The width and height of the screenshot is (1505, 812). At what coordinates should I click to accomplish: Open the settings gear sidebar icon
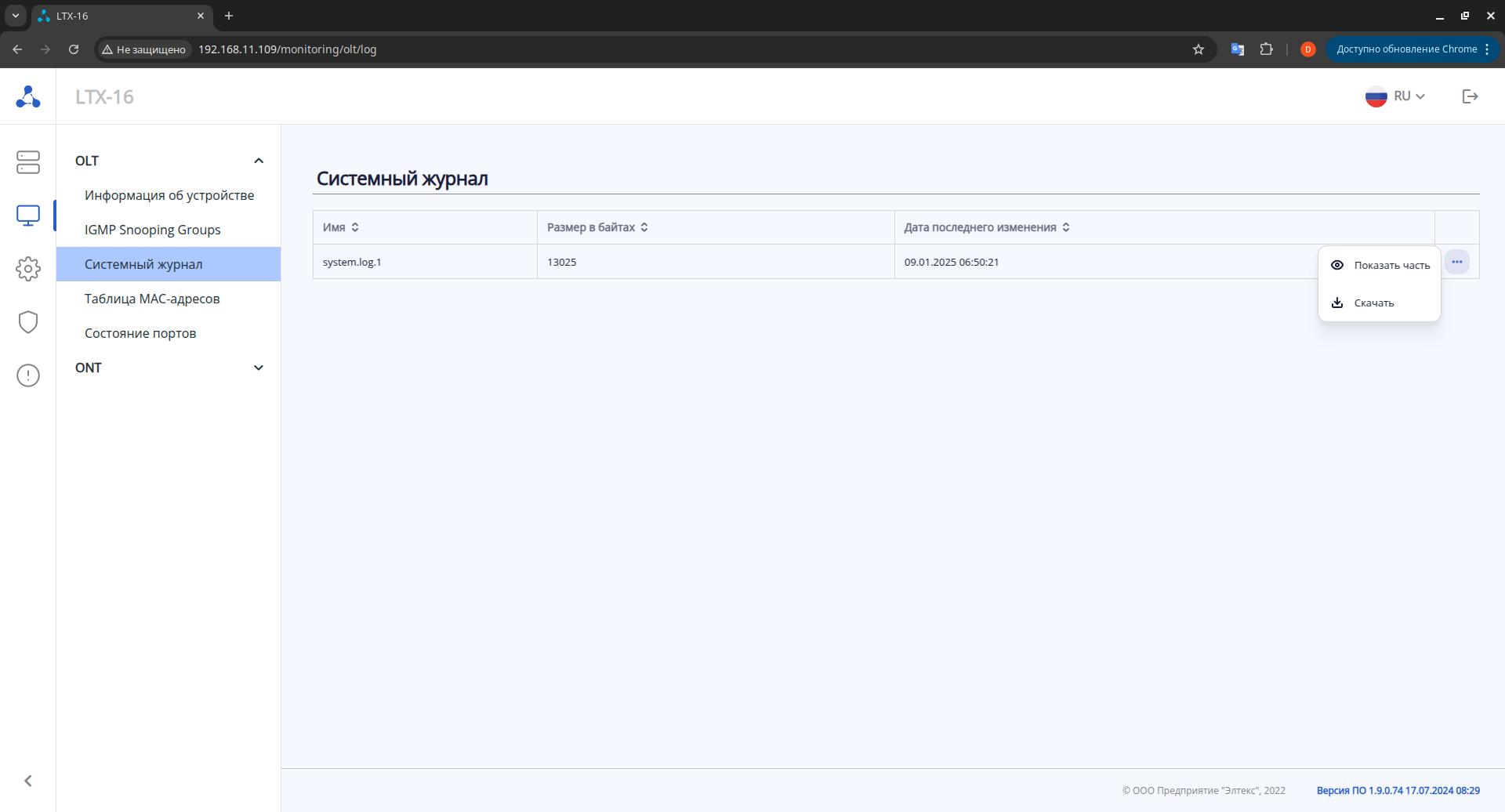click(x=28, y=269)
